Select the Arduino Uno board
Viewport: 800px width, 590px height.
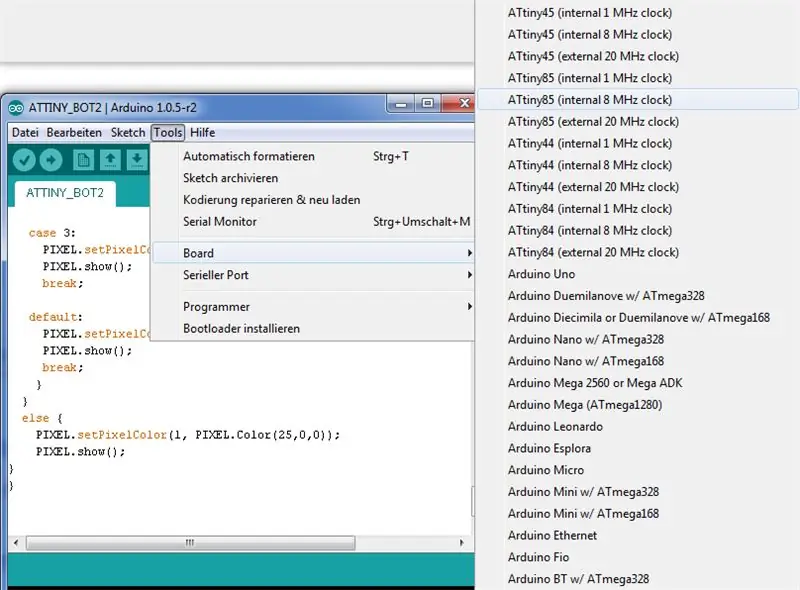pos(638,274)
